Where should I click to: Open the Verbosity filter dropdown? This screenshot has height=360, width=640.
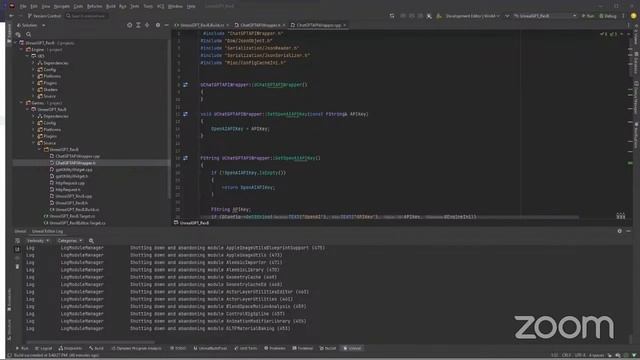coord(38,241)
